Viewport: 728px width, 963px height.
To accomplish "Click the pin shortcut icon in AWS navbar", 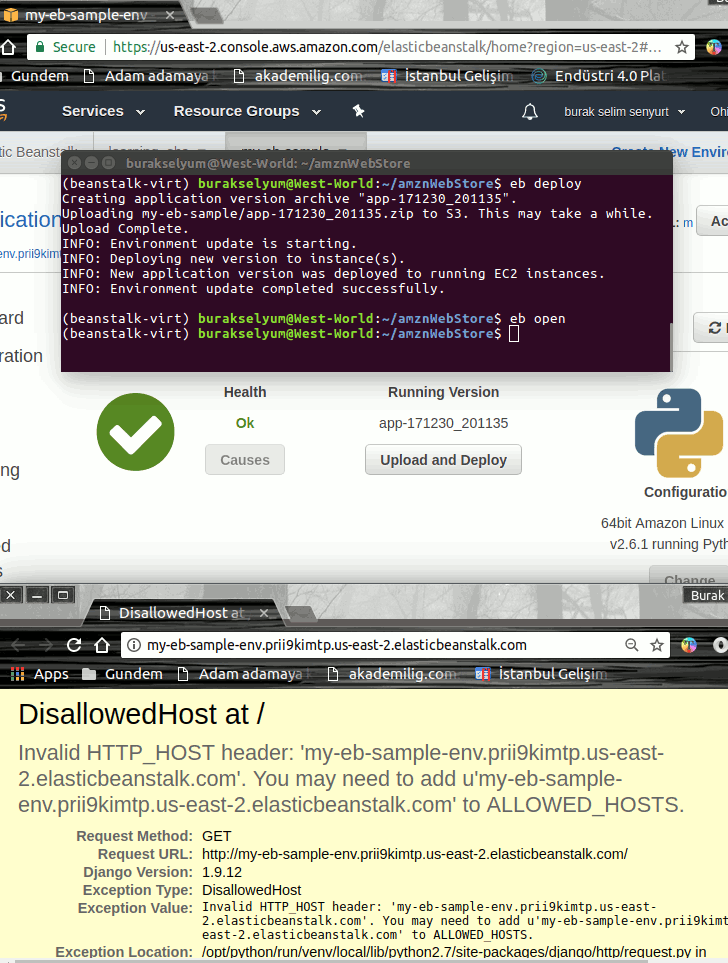I will click(x=358, y=111).
